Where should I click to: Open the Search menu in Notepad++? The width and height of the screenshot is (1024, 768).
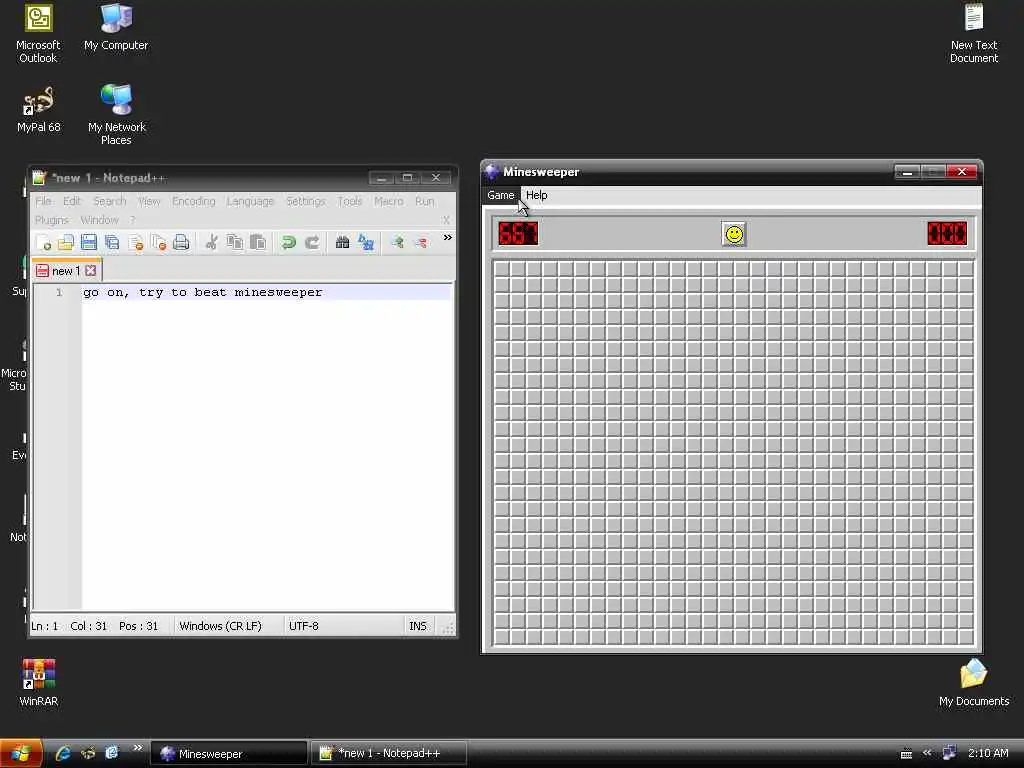(x=110, y=201)
